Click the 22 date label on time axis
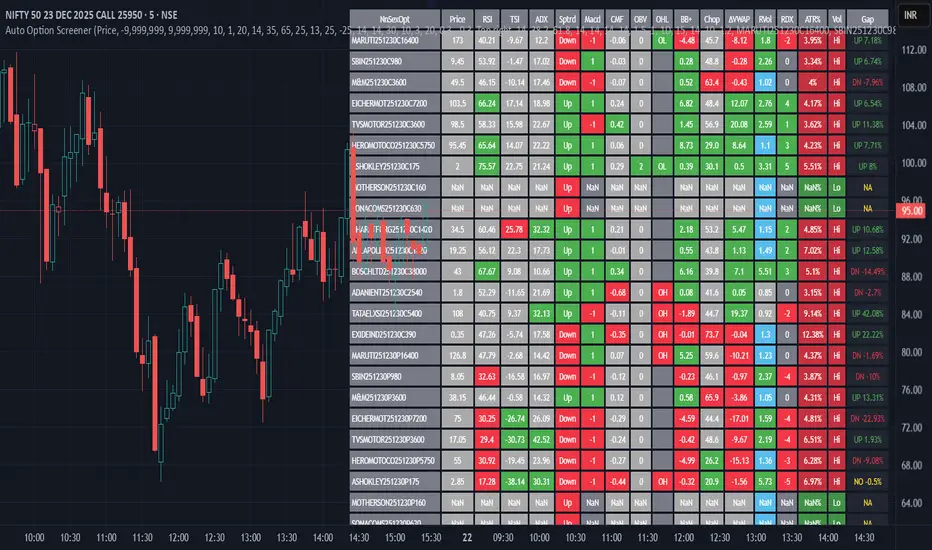The width and height of the screenshot is (932, 550). tap(467, 538)
